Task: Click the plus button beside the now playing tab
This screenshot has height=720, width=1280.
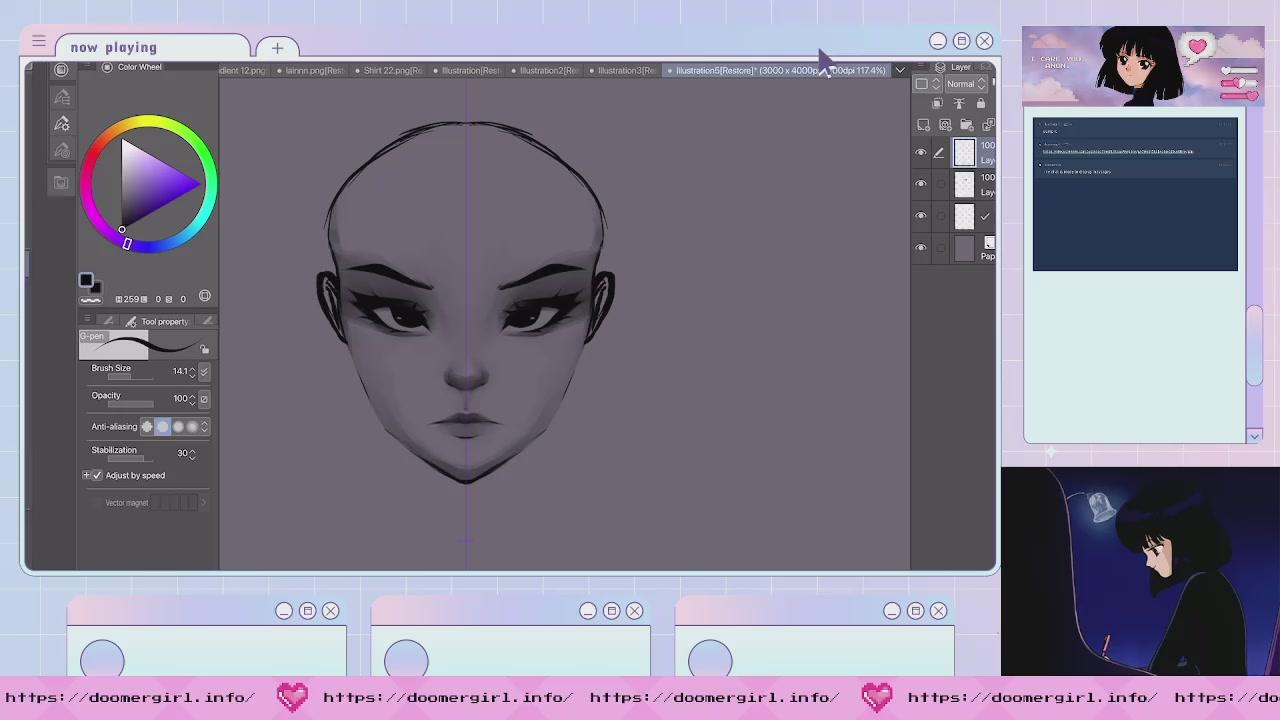Action: tap(277, 47)
